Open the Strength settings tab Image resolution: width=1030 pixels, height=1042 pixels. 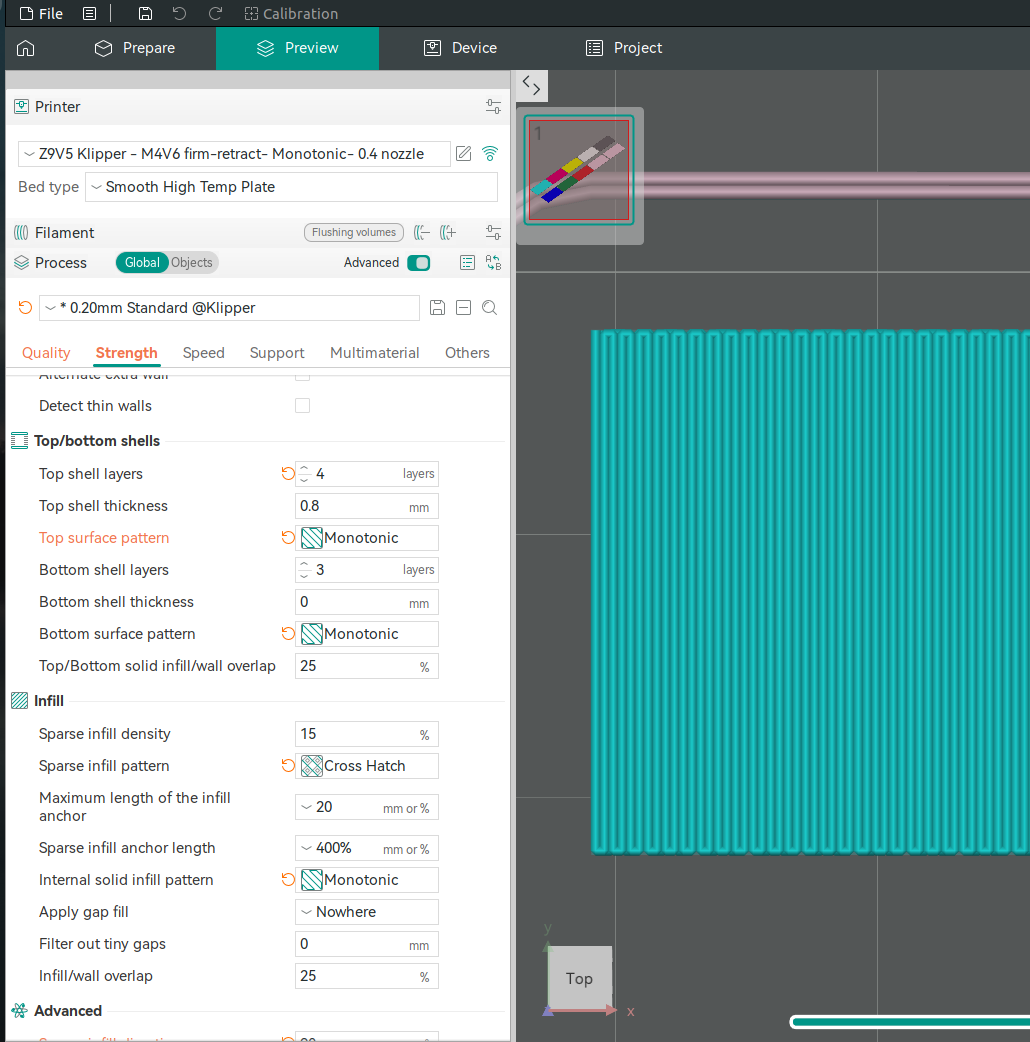[x=126, y=353]
